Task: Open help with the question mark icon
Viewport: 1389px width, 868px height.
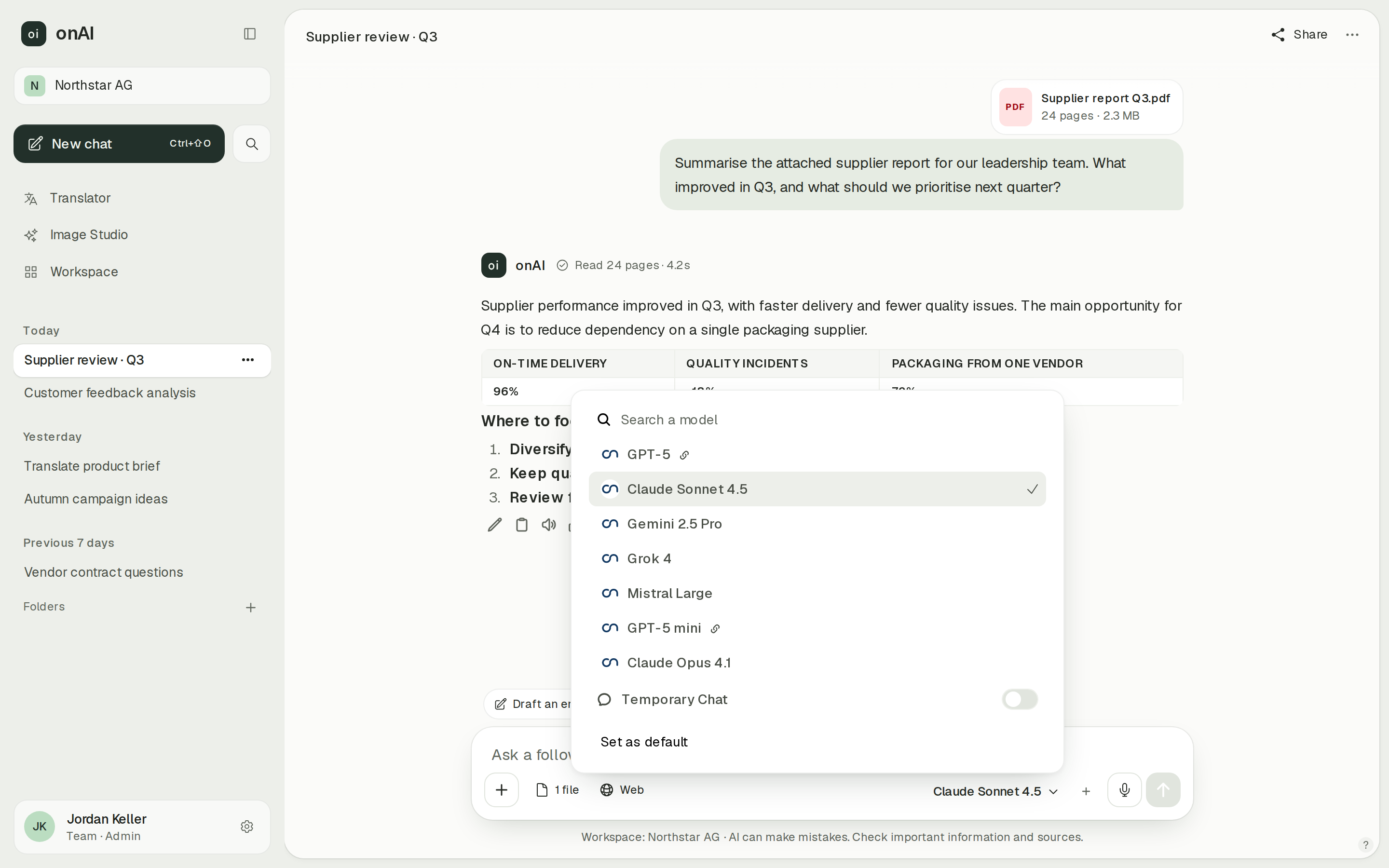Action: 1365,844
